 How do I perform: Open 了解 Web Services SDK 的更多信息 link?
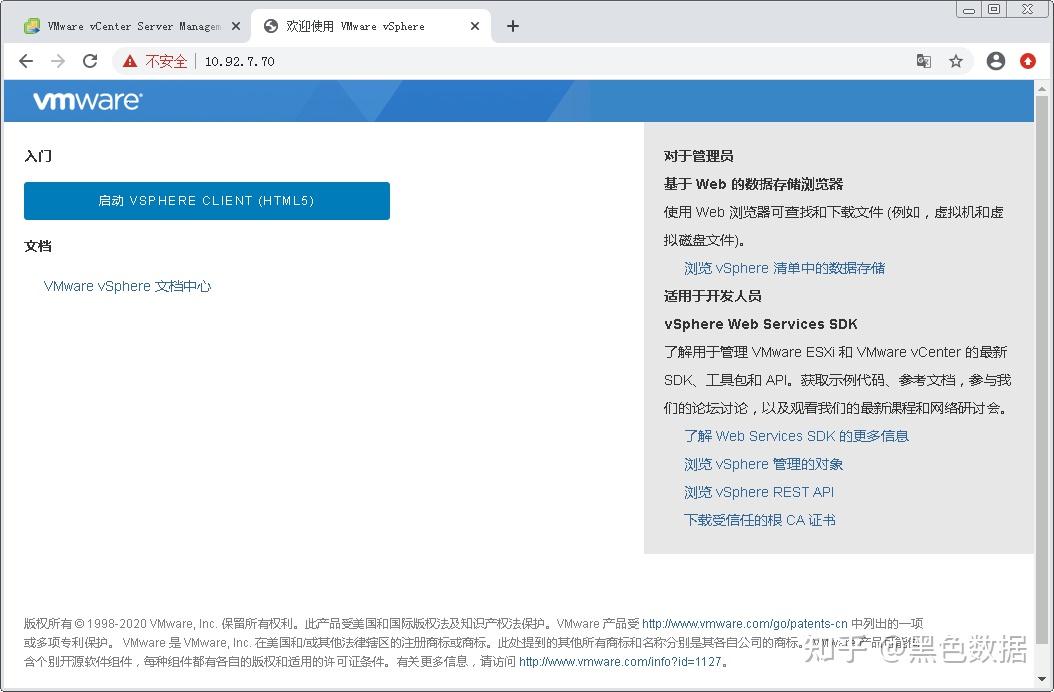(797, 436)
